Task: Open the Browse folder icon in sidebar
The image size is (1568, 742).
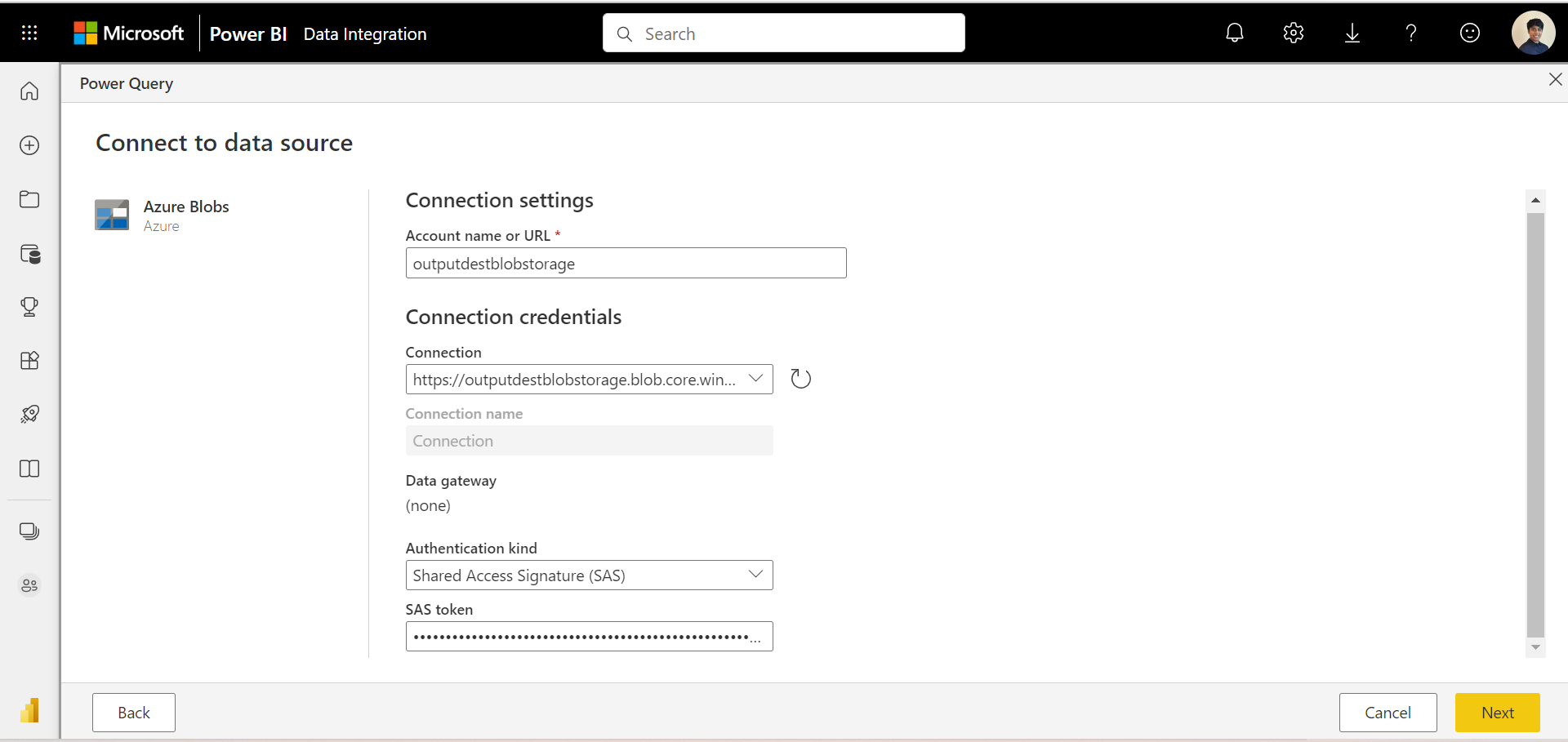Action: [29, 199]
